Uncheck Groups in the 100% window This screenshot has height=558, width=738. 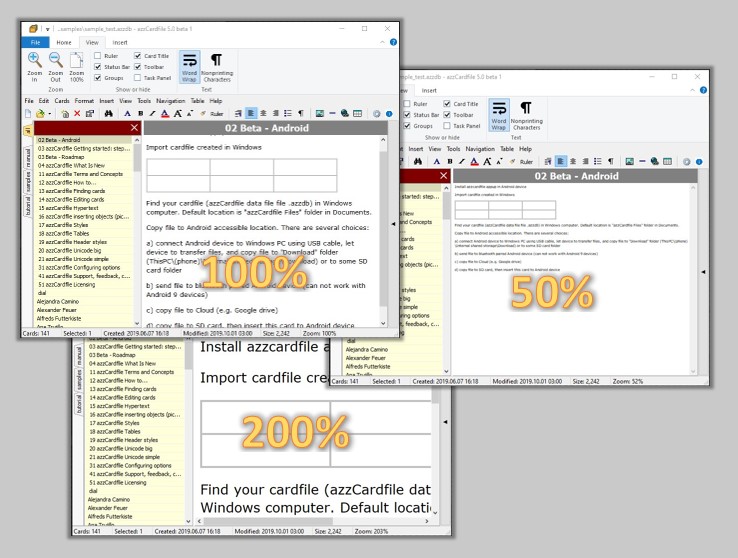pyautogui.click(x=97, y=78)
